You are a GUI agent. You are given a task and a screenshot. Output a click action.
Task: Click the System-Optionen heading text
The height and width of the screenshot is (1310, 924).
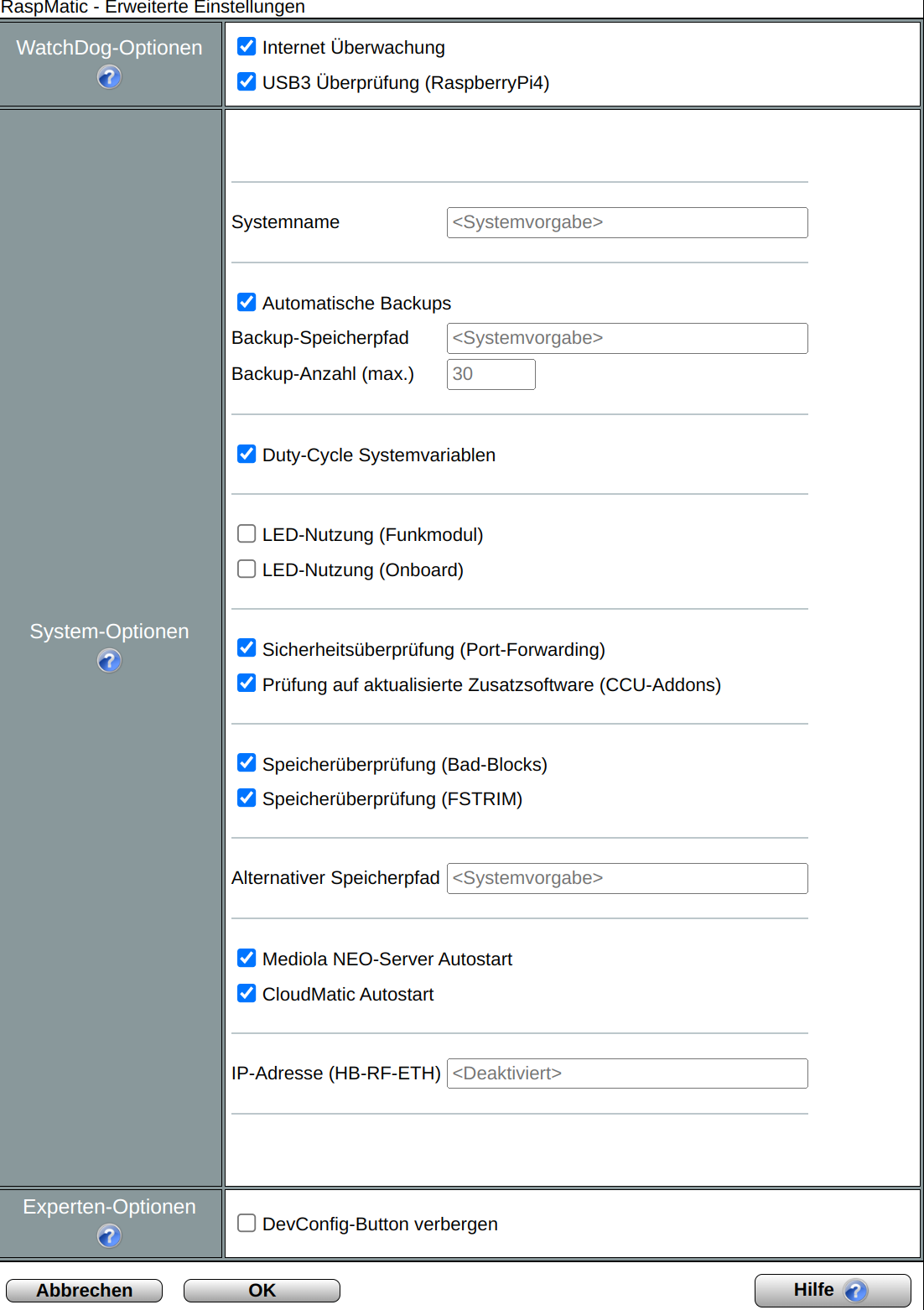[109, 632]
